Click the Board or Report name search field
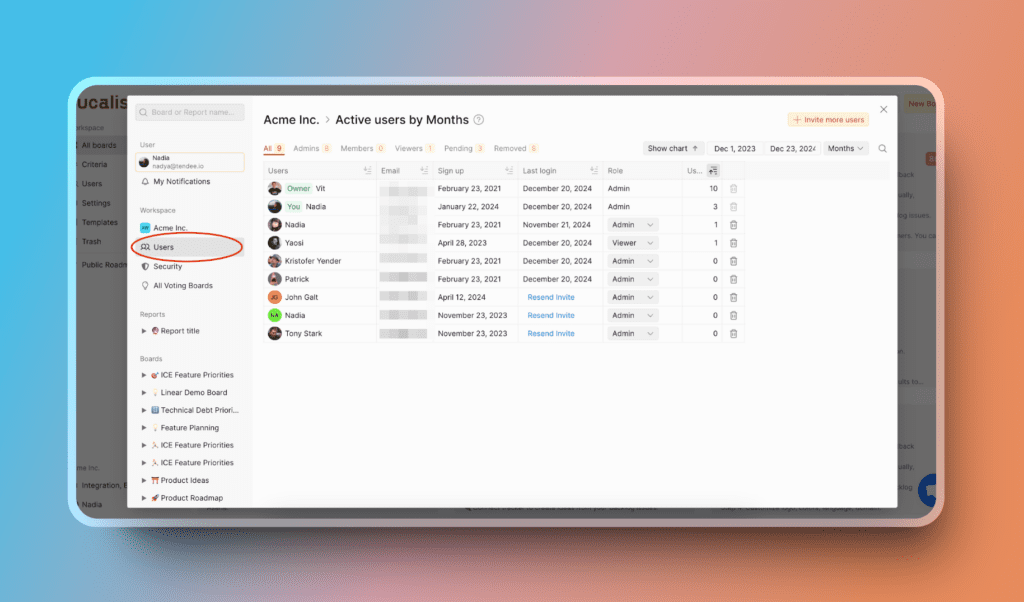 [190, 113]
